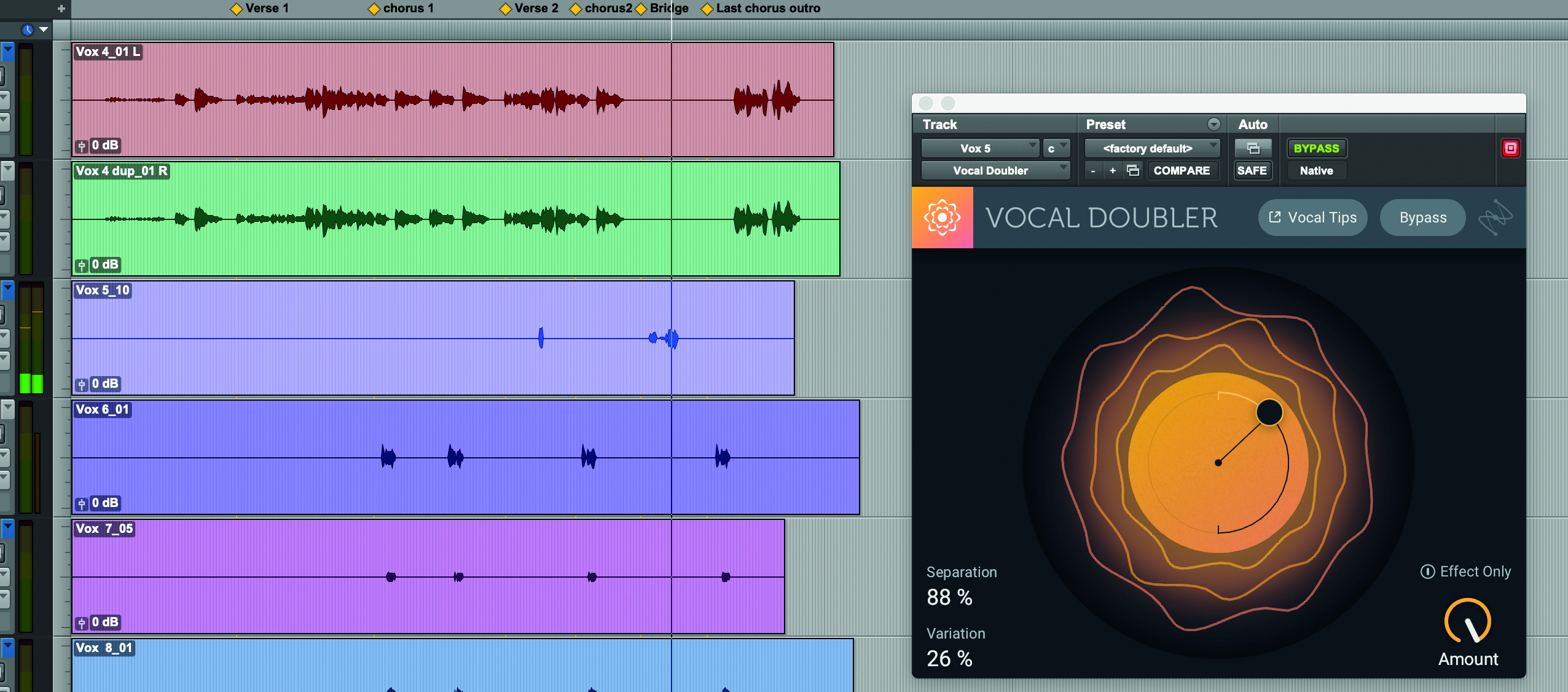Open Vocal Tips link
Viewport: 1568px width, 692px height.
1312,218
